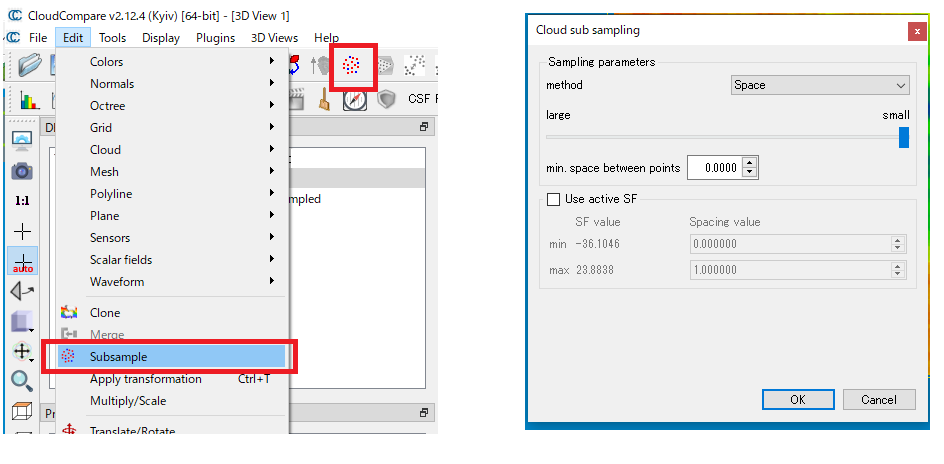Click the CloudCompare logo in the menu bar
This screenshot has width=944, height=464.
tap(13, 37)
